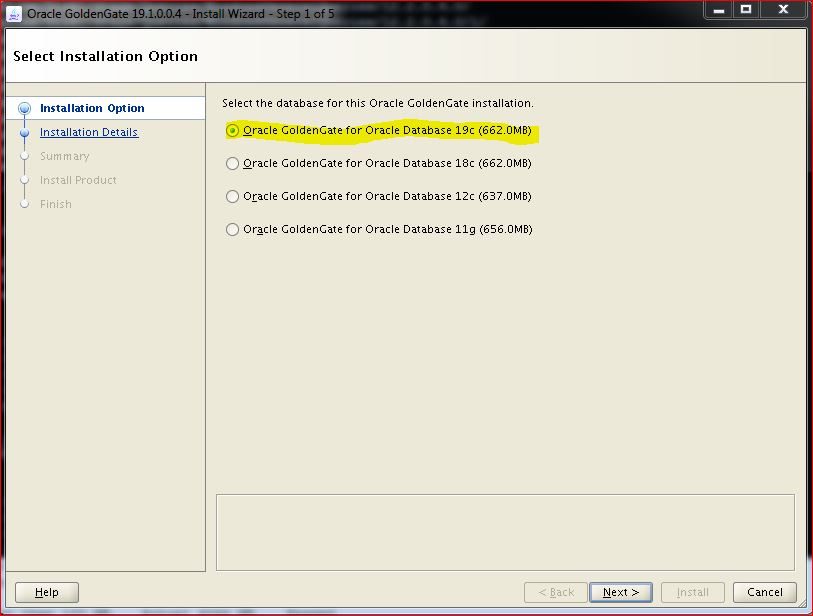Click the Finish step bullet
Viewport: 813px width, 616px height.
click(x=25, y=204)
